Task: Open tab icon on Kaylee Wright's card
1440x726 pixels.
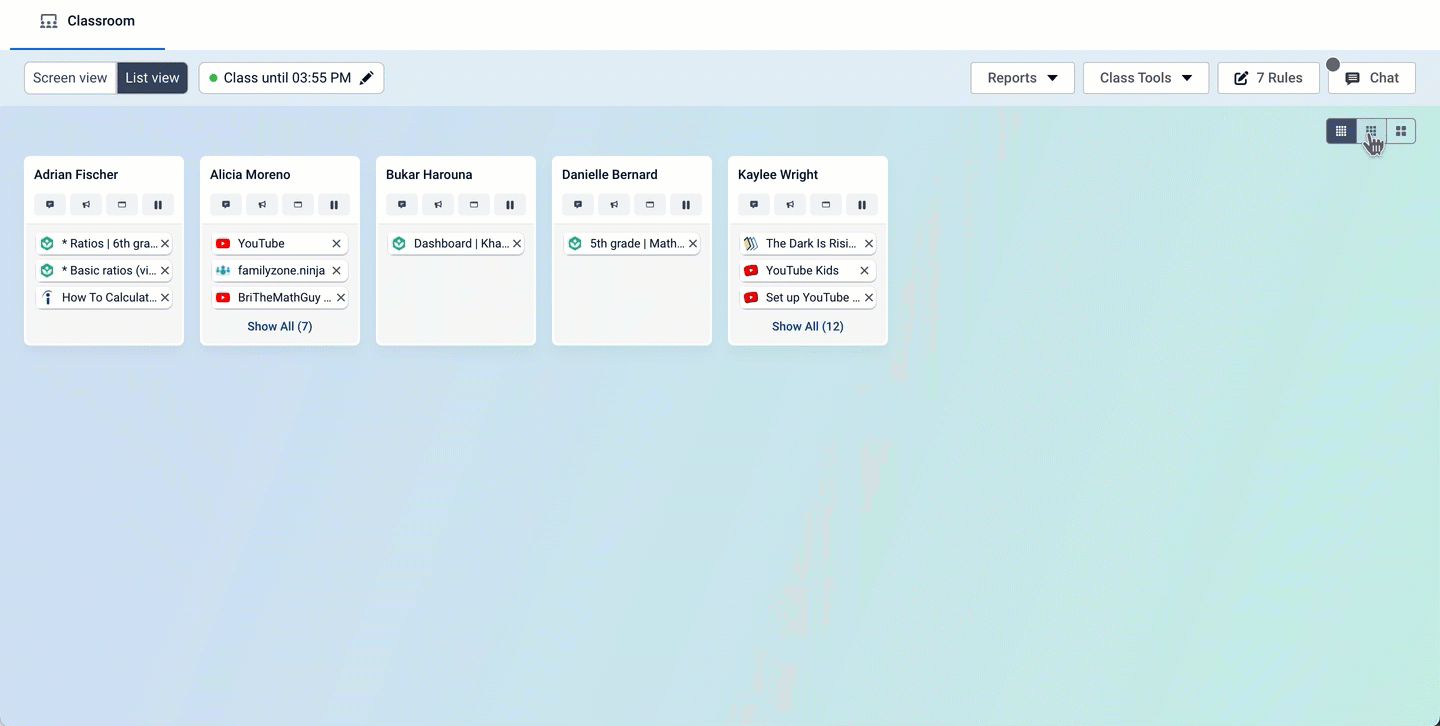Action: tap(826, 205)
